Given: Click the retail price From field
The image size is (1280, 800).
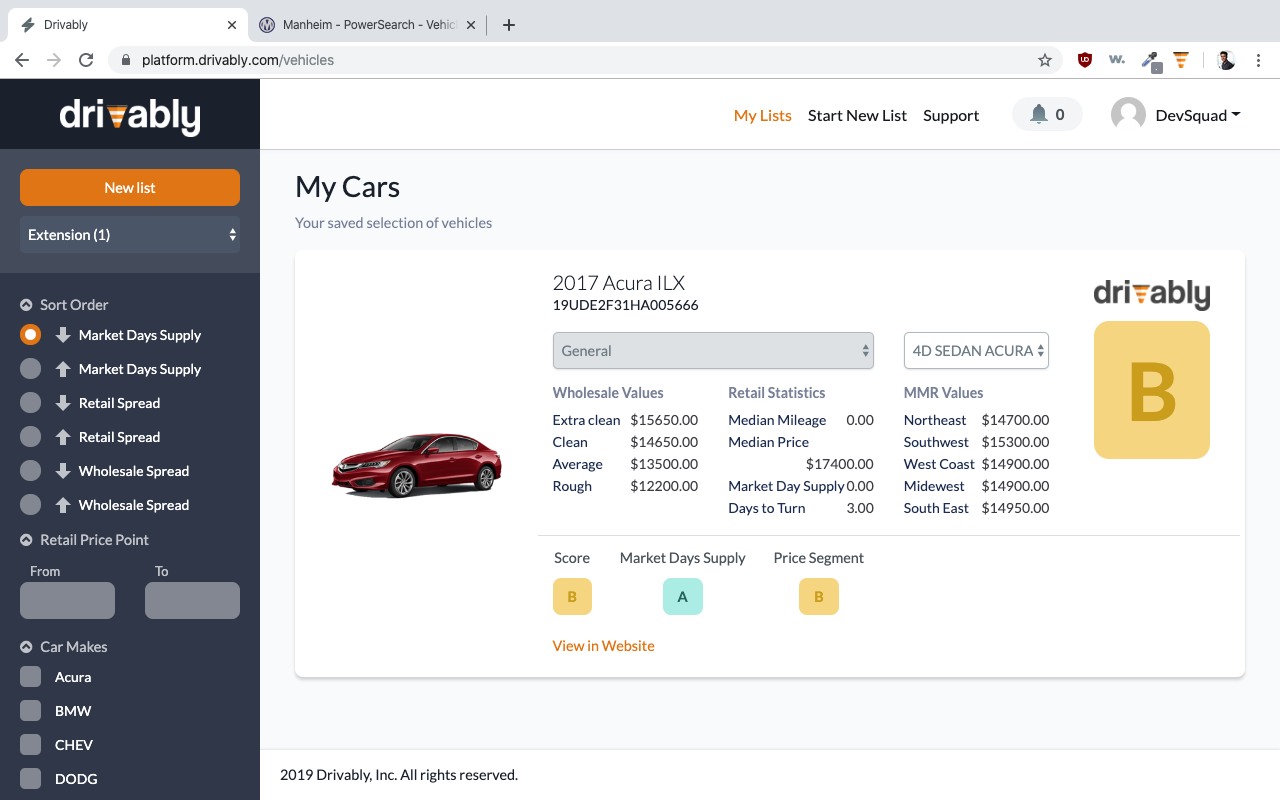Looking at the screenshot, I should [67, 600].
